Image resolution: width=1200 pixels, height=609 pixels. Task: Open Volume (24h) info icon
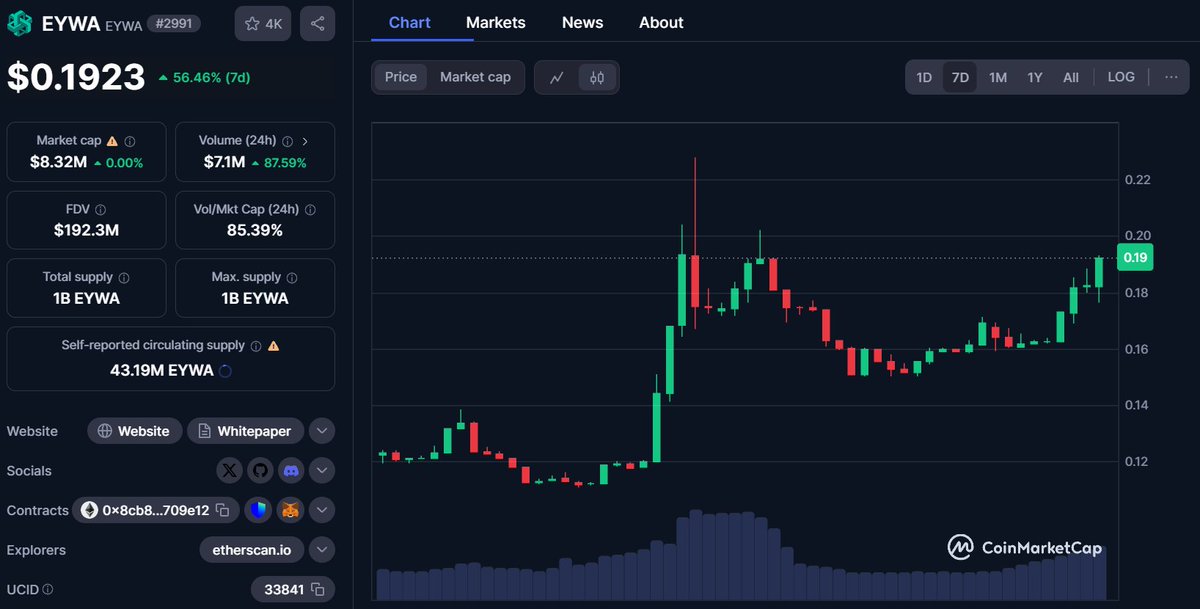coord(287,142)
